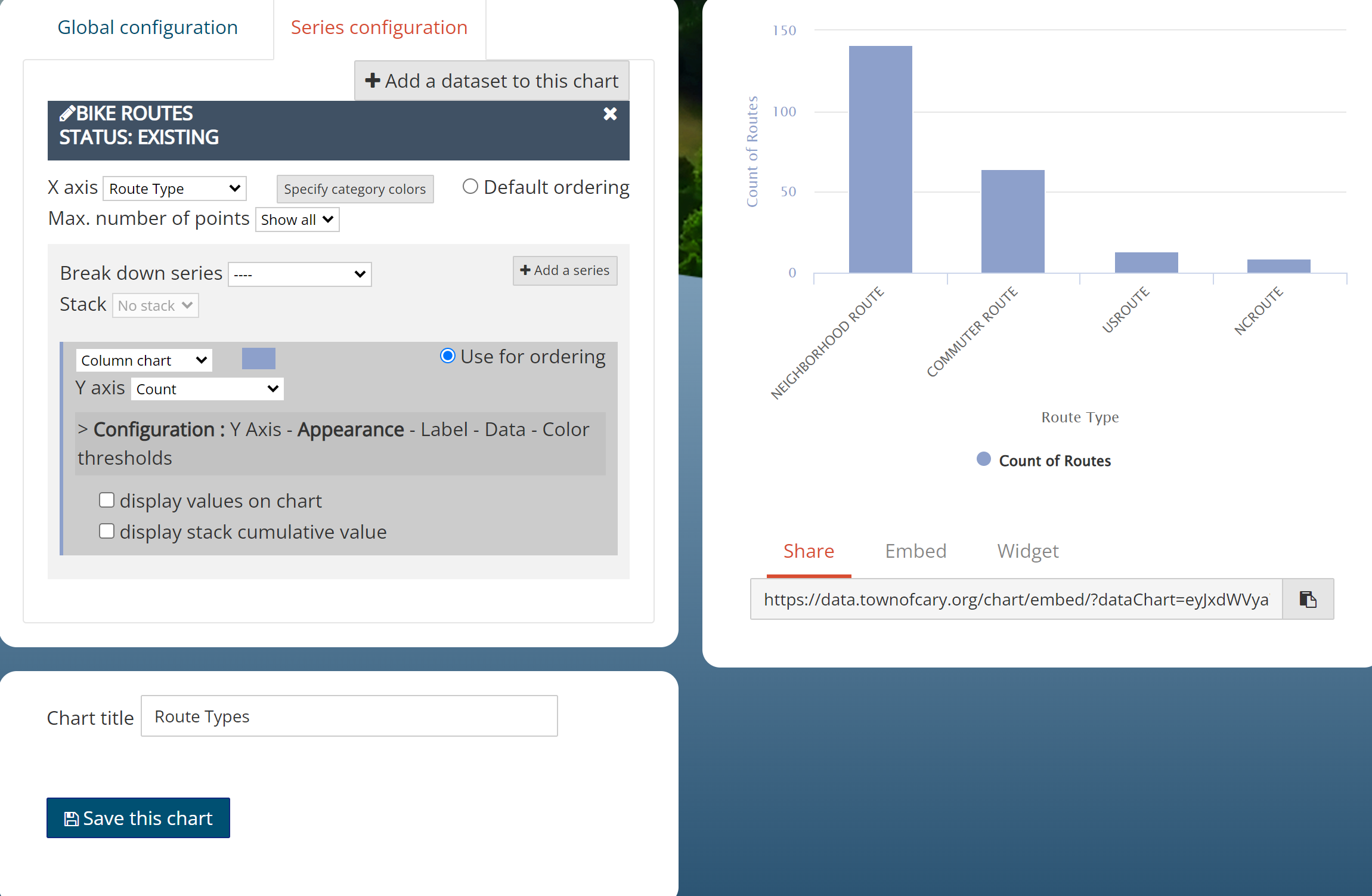The image size is (1372, 896).
Task: Select the Use for ordering radio
Action: (448, 356)
